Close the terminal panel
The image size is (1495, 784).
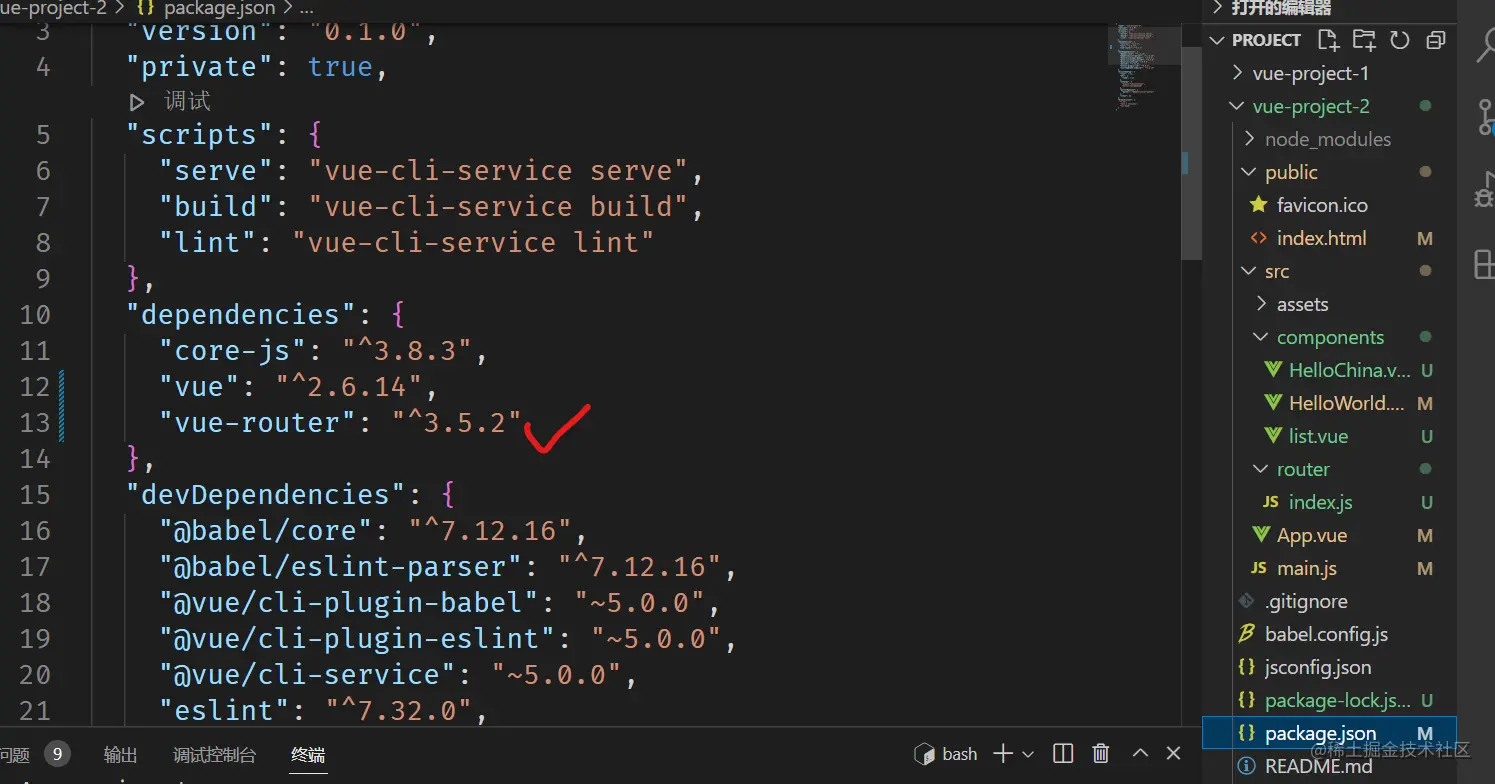tap(1175, 754)
